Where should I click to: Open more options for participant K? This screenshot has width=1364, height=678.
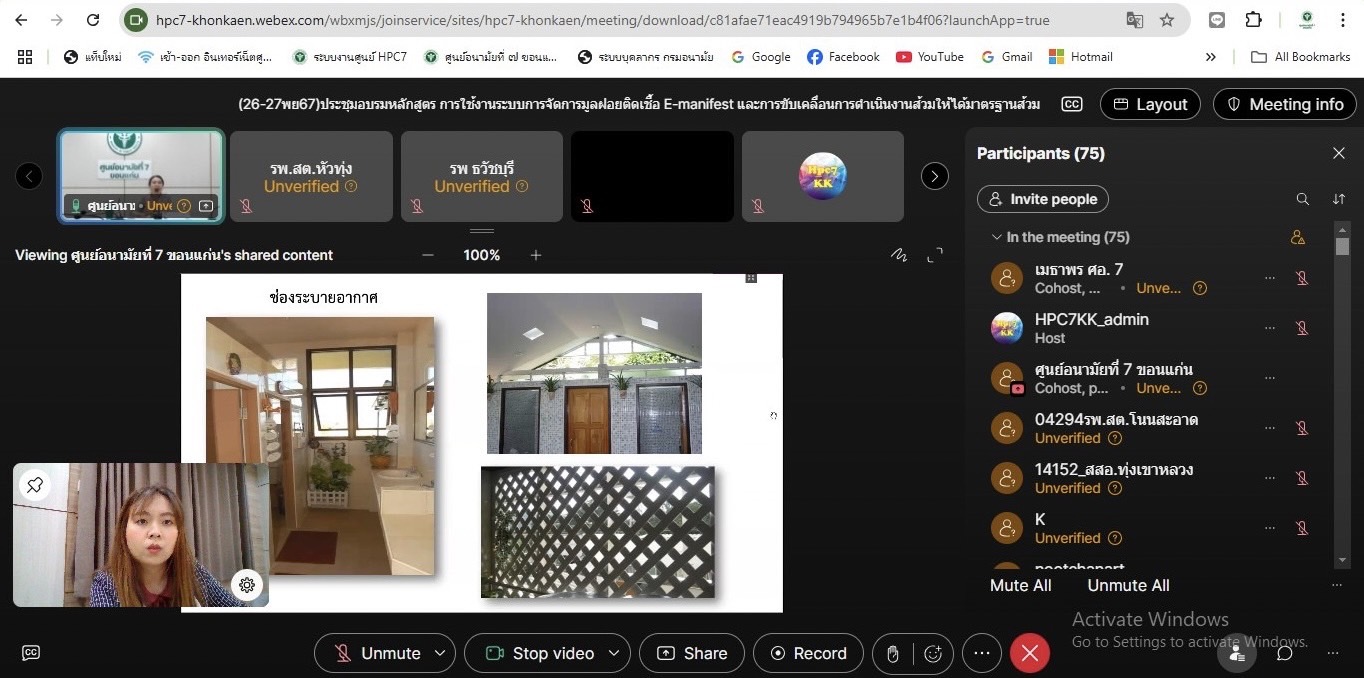1270,528
